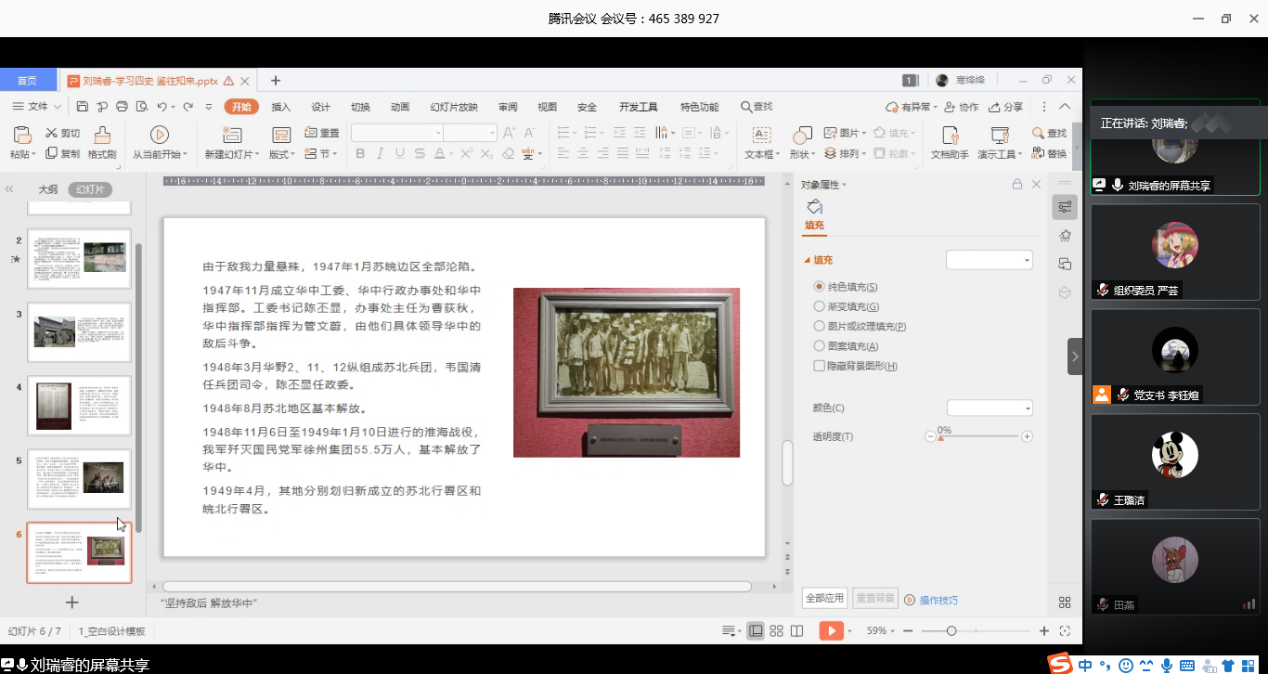Switch to the Design (设计) tab
This screenshot has width=1268, height=674.
(320, 107)
